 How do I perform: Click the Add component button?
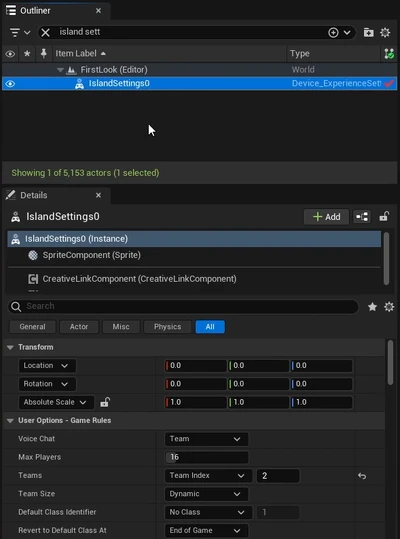click(x=326, y=217)
